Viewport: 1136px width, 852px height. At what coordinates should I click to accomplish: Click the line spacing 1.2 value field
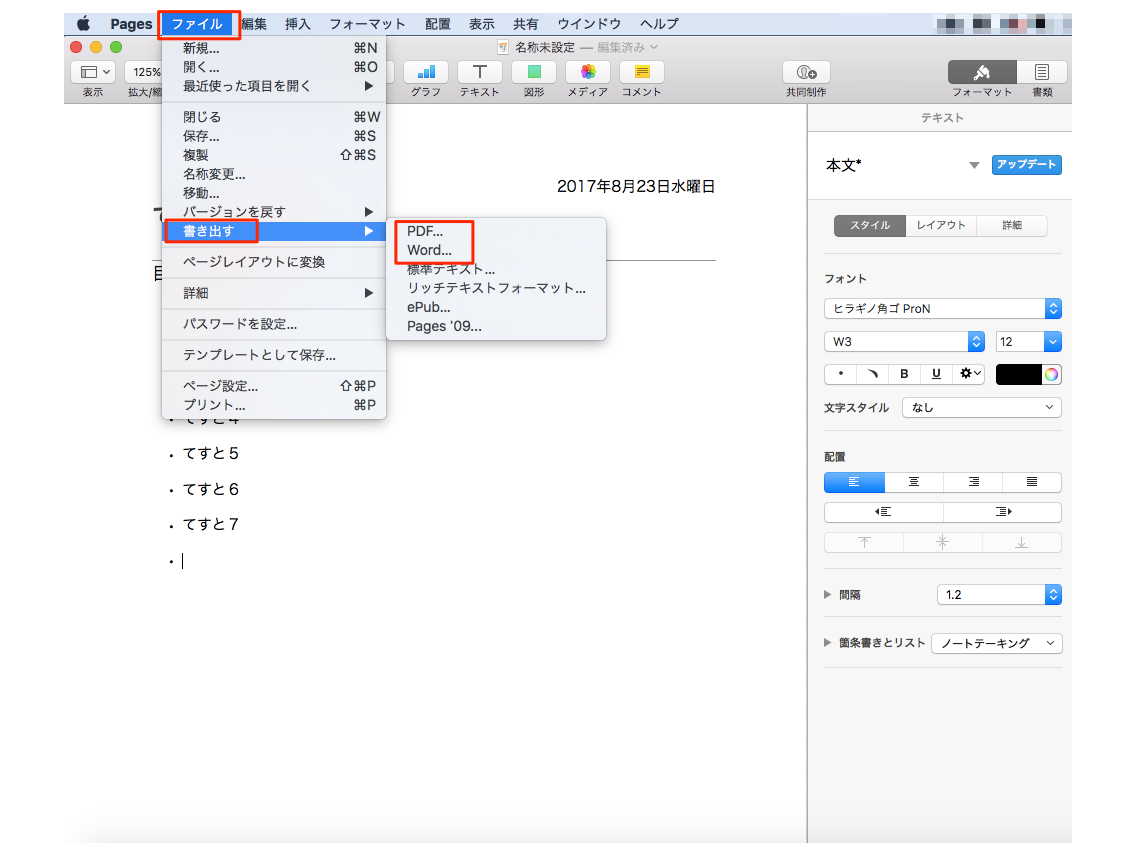[990, 595]
